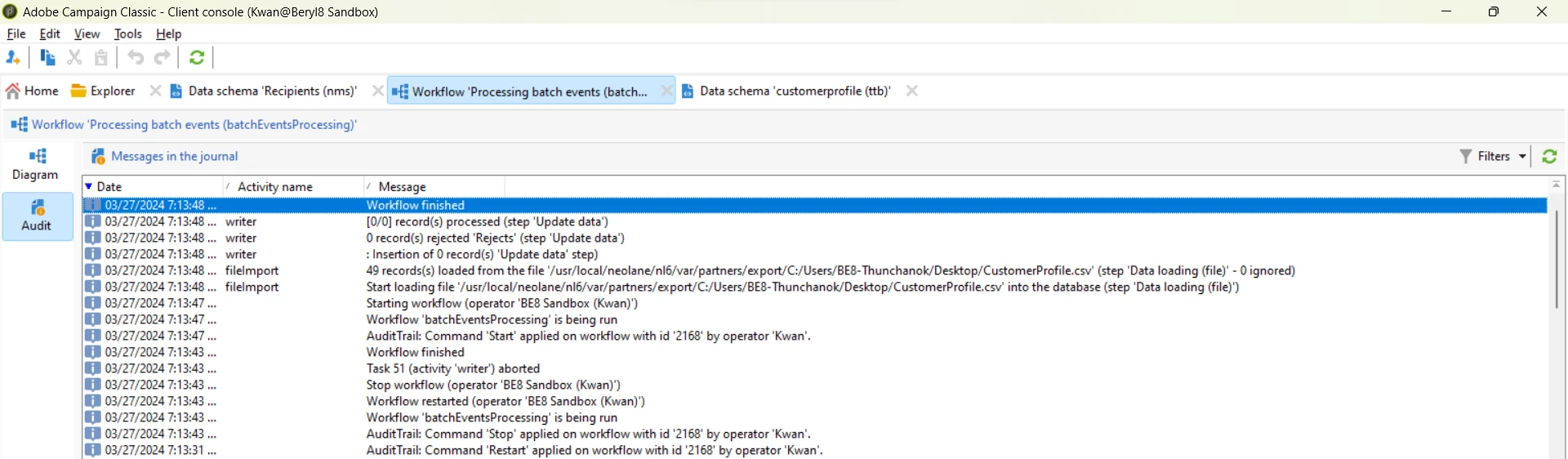
Task: Sort journal by Date column
Action: coord(153,187)
